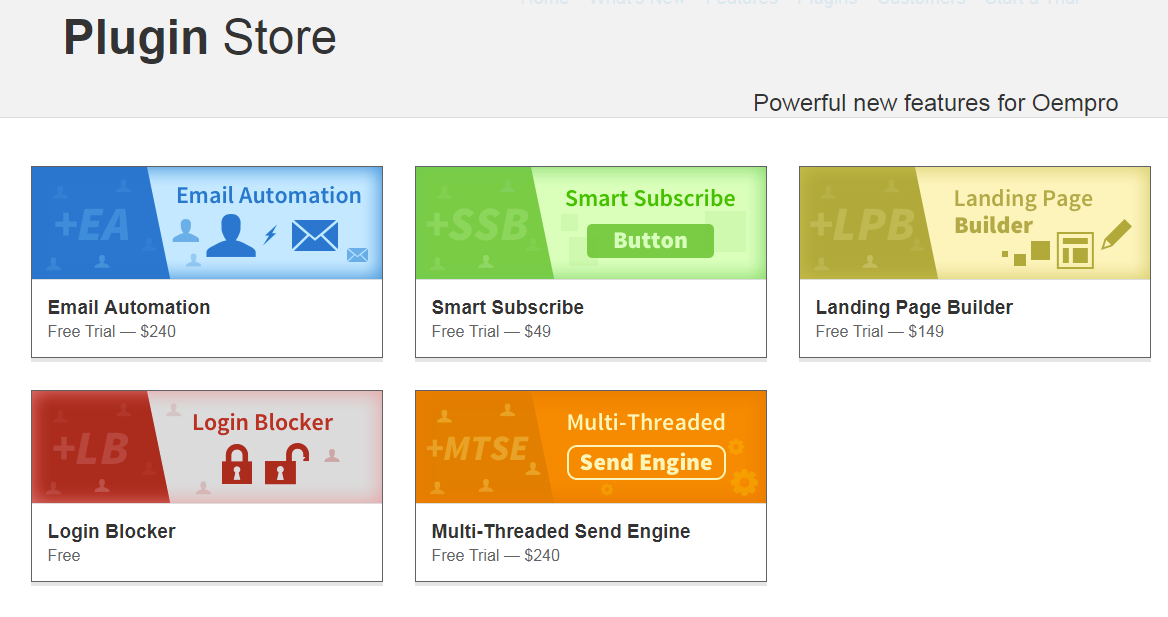Open the Multi-Threaded Send Engine title link

coord(561,531)
